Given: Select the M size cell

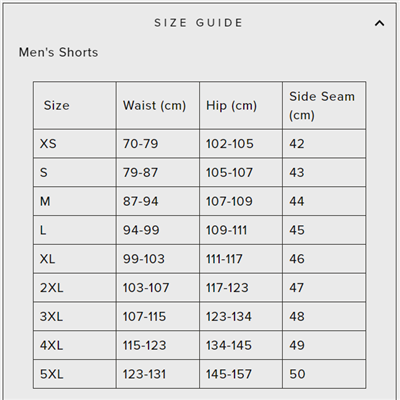Looking at the screenshot, I should [x=75, y=201].
